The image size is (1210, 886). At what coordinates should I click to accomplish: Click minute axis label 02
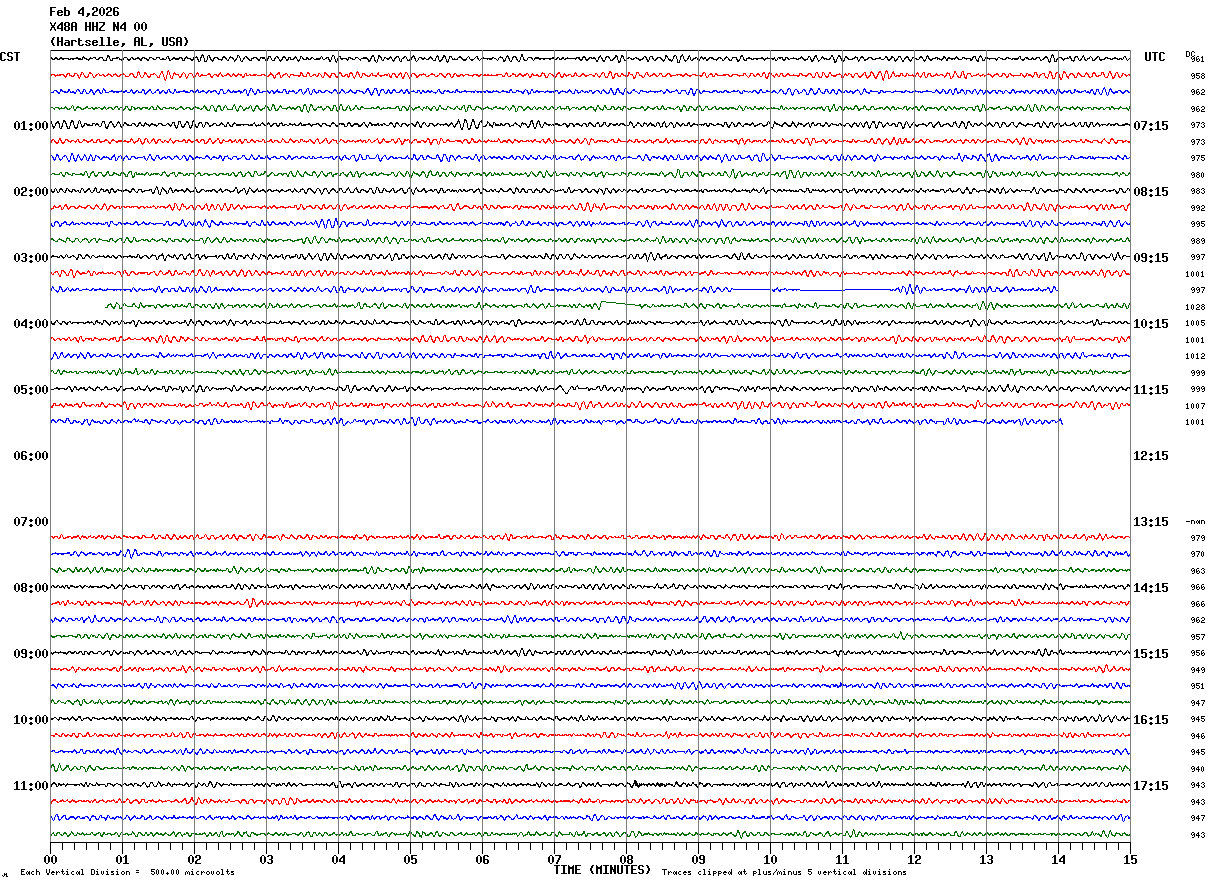coord(194,859)
